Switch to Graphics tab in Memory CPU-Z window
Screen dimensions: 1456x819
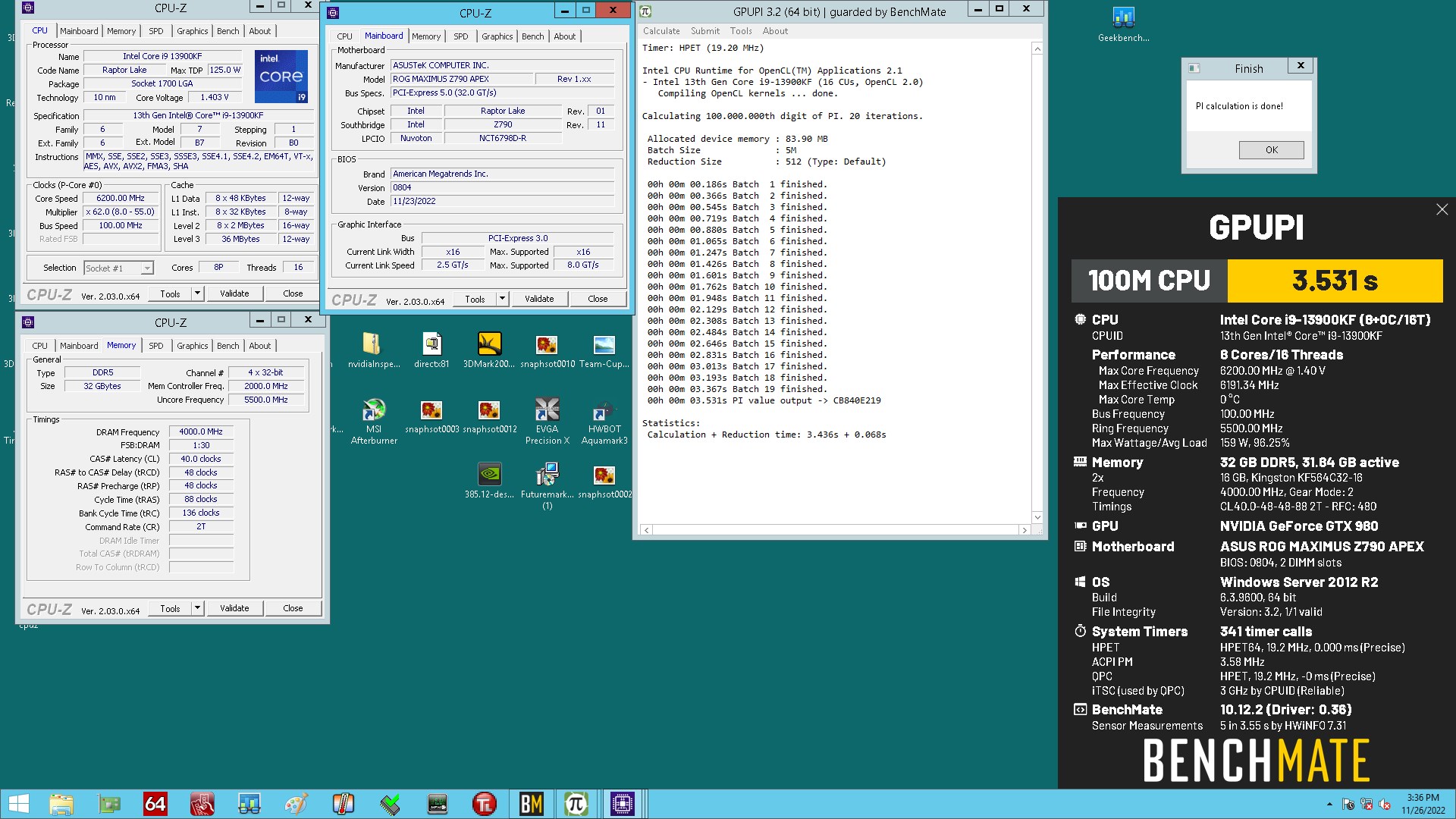pos(192,346)
